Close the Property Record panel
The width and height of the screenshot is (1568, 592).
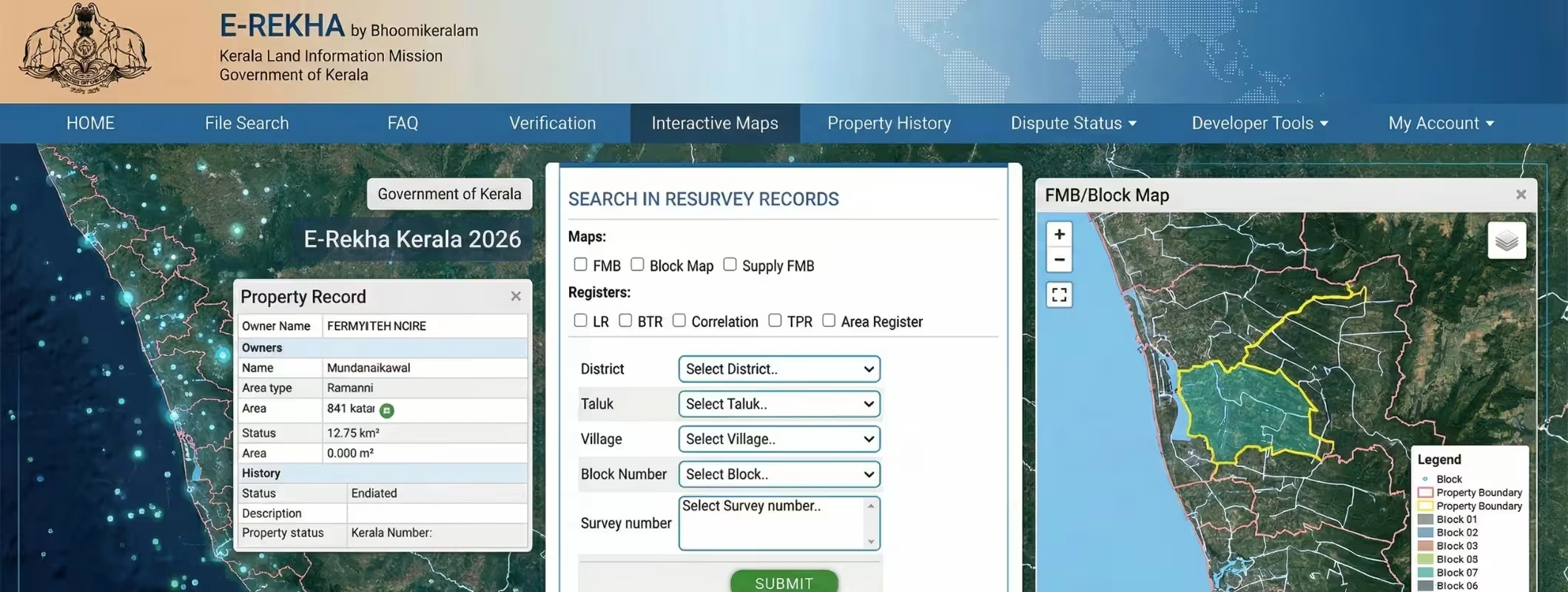click(516, 296)
